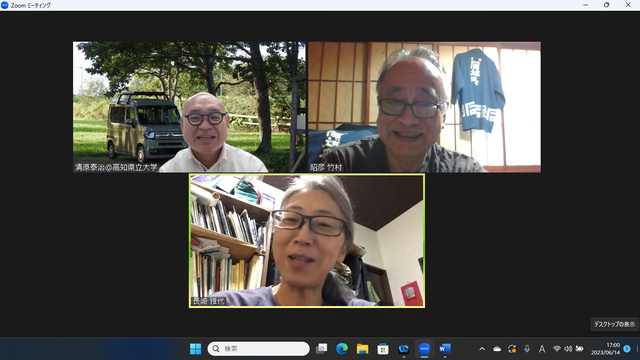Screen dimensions: 640x360
Task: Open network and volume quick settings
Action: click(568, 349)
